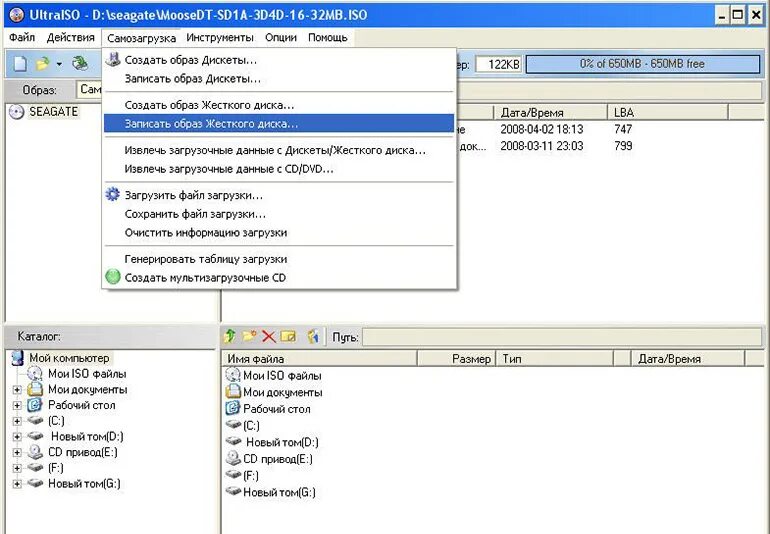This screenshot has width=770, height=534.
Task: Click the Мой компьютер icon in catalog tree
Action: point(18,358)
